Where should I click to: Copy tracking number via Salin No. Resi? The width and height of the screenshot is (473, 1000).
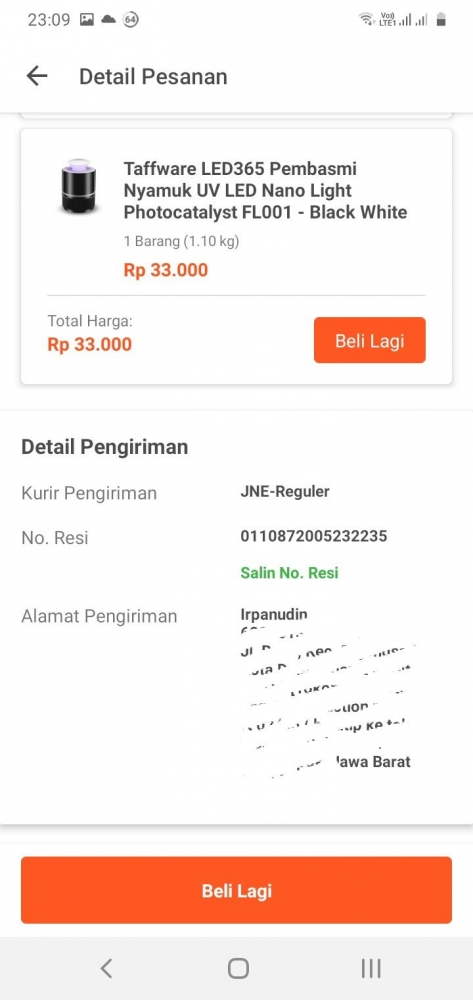tap(289, 573)
